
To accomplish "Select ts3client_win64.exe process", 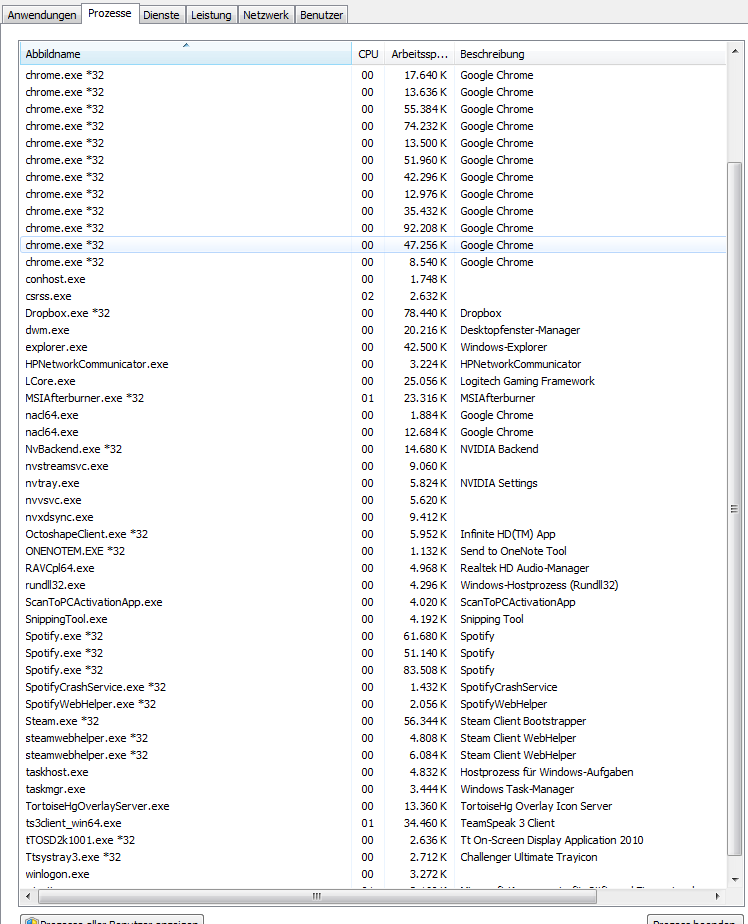I will 373,823.
